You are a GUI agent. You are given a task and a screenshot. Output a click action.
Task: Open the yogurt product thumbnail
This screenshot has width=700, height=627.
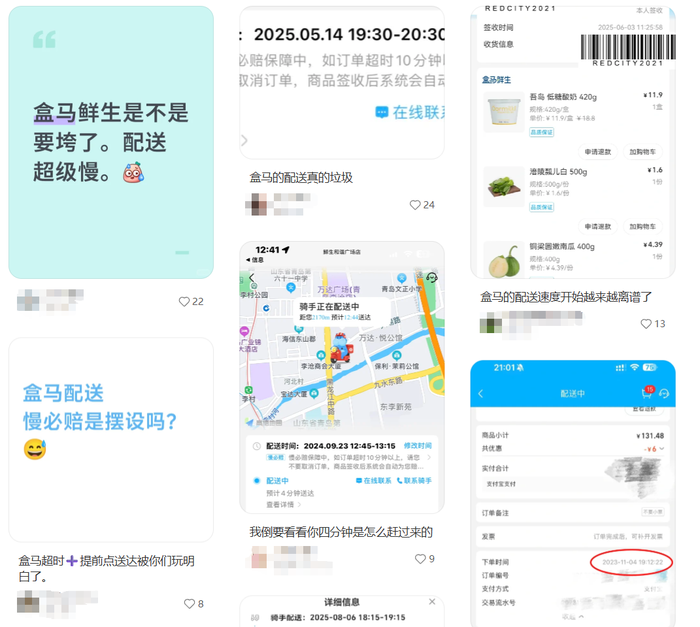coord(504,112)
